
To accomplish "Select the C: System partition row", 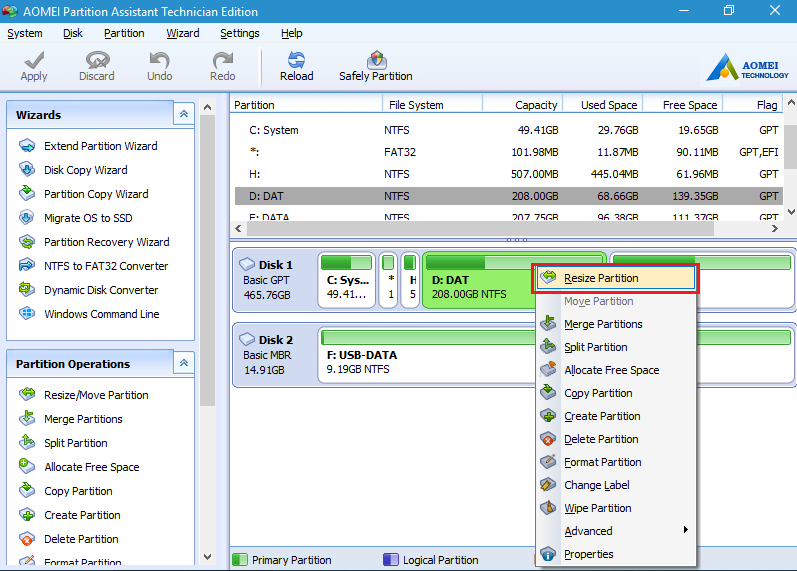I will click(x=508, y=130).
